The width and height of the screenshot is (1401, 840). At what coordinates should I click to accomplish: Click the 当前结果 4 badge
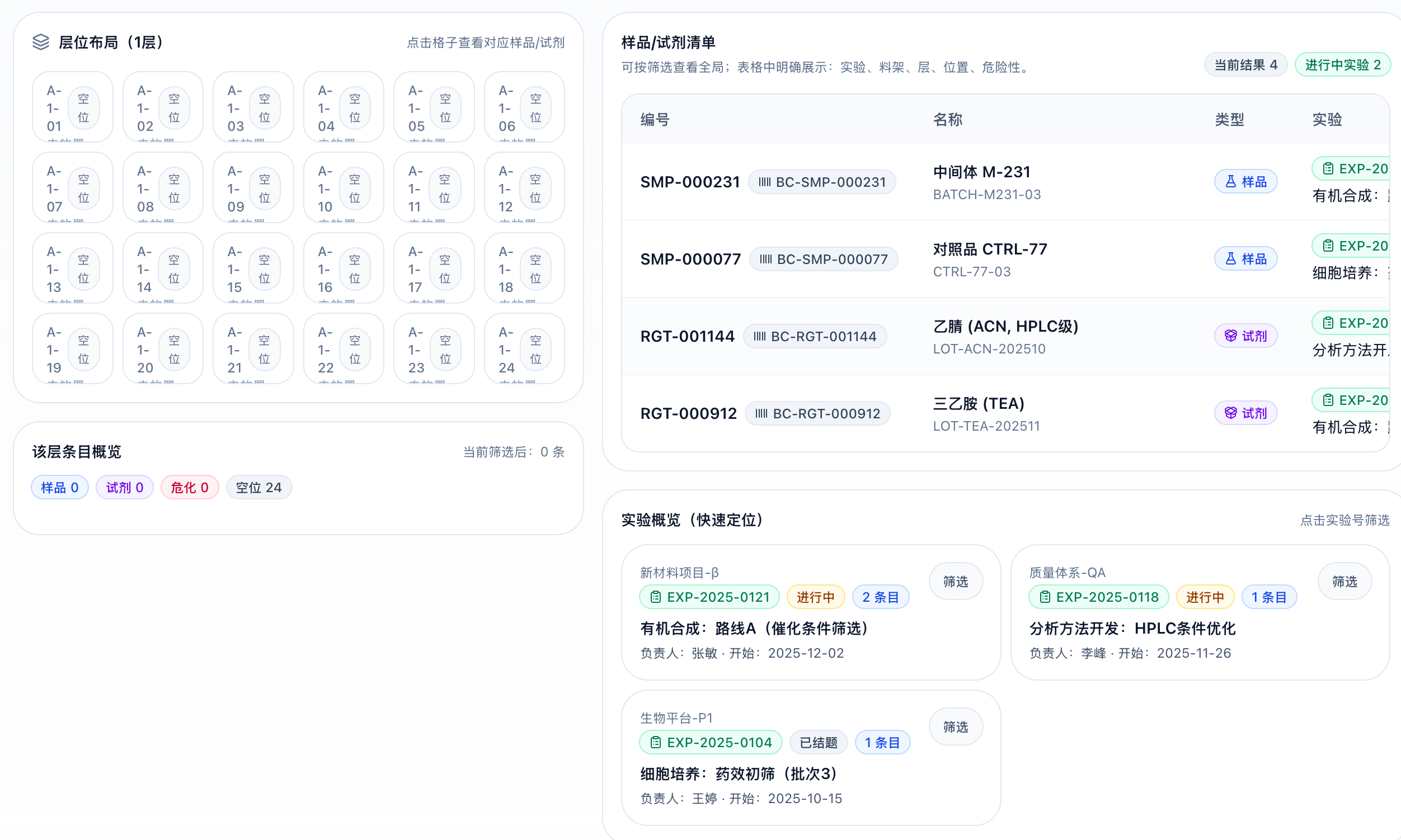(x=1245, y=64)
